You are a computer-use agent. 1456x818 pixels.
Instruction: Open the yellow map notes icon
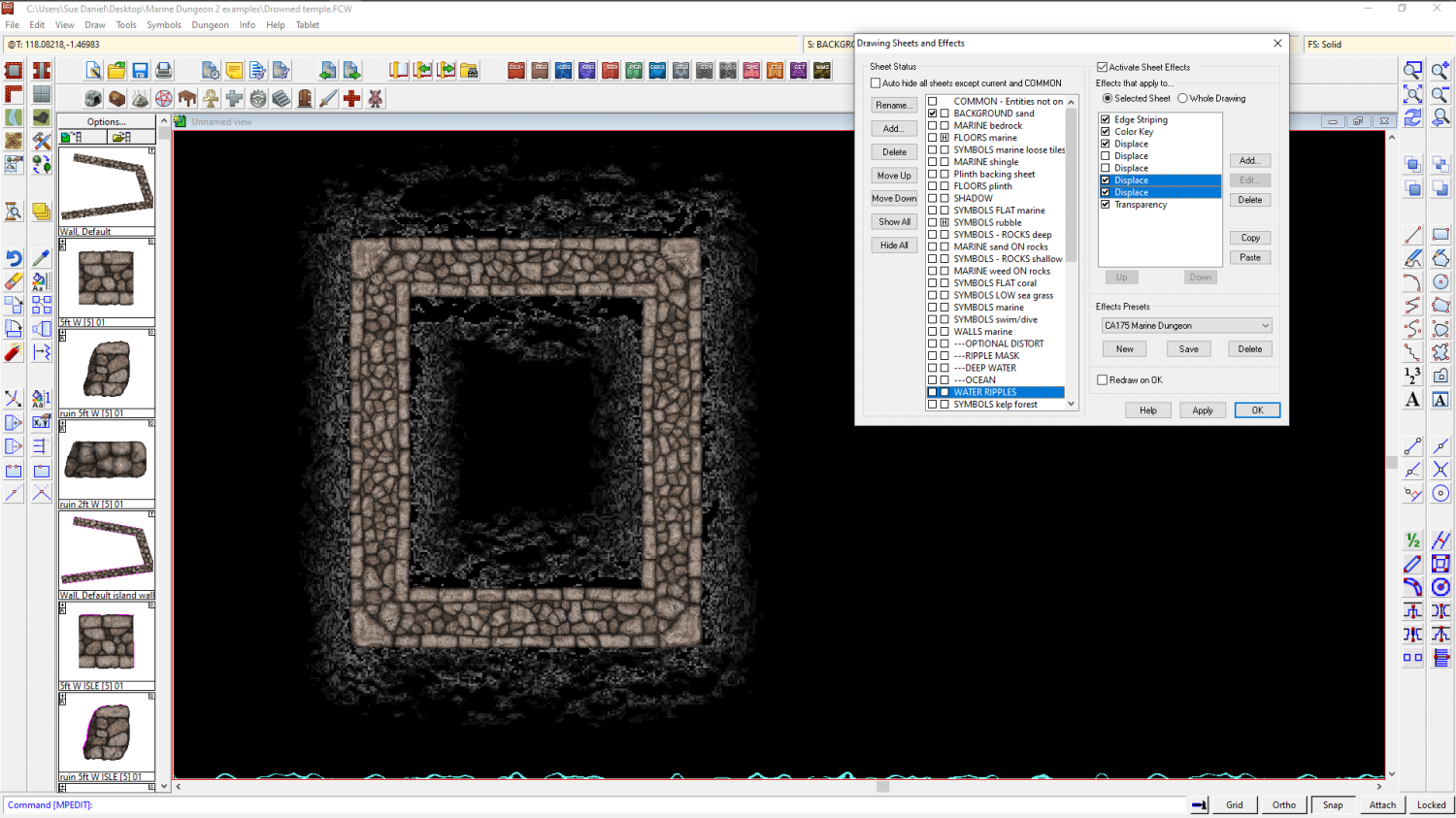click(234, 70)
